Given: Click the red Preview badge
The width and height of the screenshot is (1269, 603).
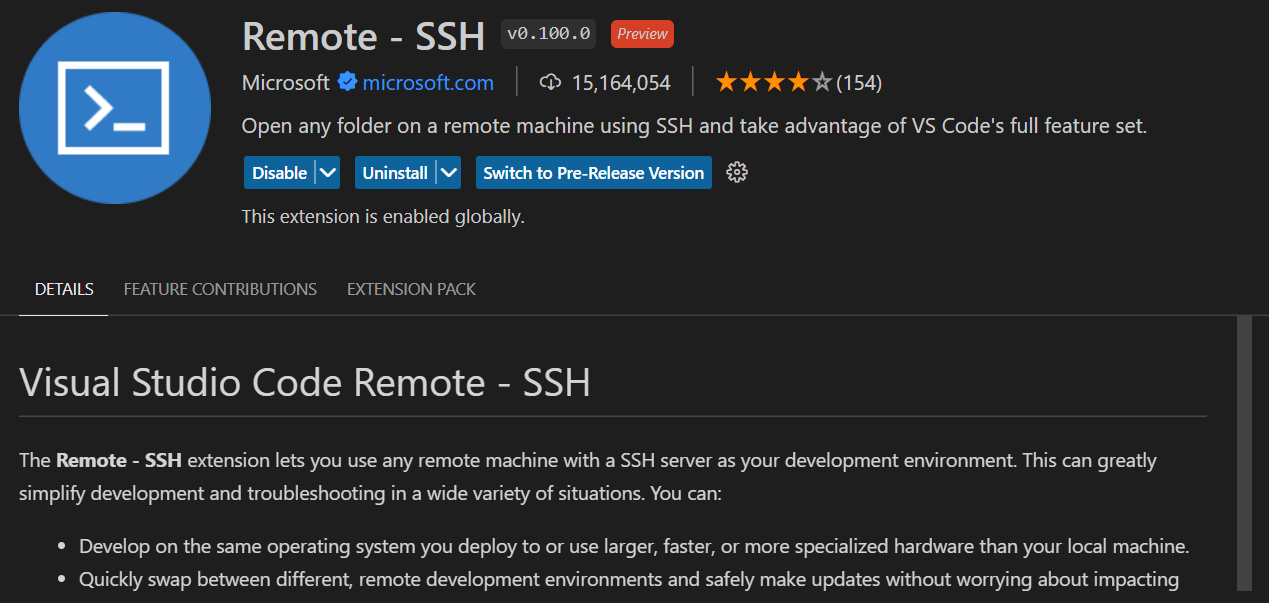Looking at the screenshot, I should (x=642, y=34).
